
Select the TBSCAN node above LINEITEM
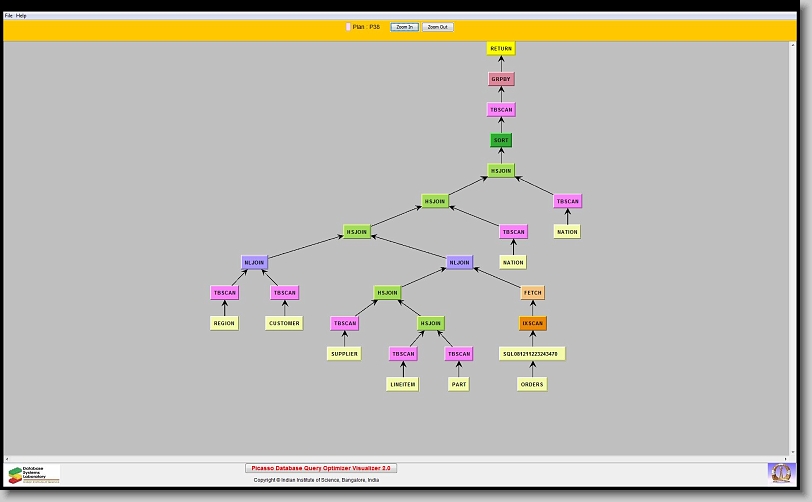pos(403,354)
